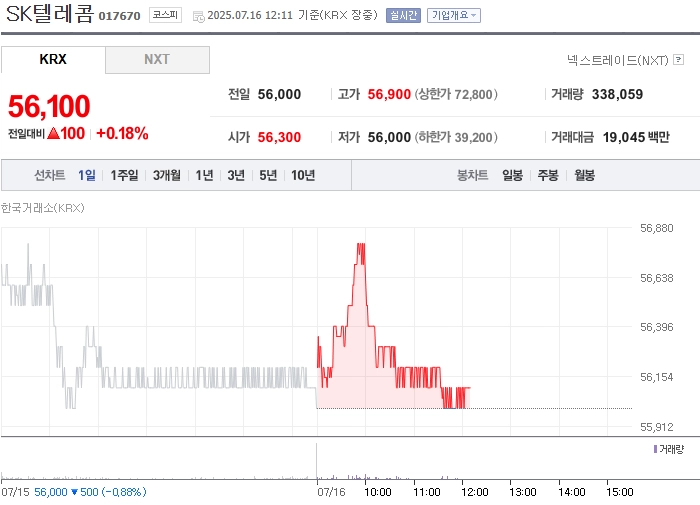Click the 12:00 time axis label

pyautogui.click(x=474, y=492)
